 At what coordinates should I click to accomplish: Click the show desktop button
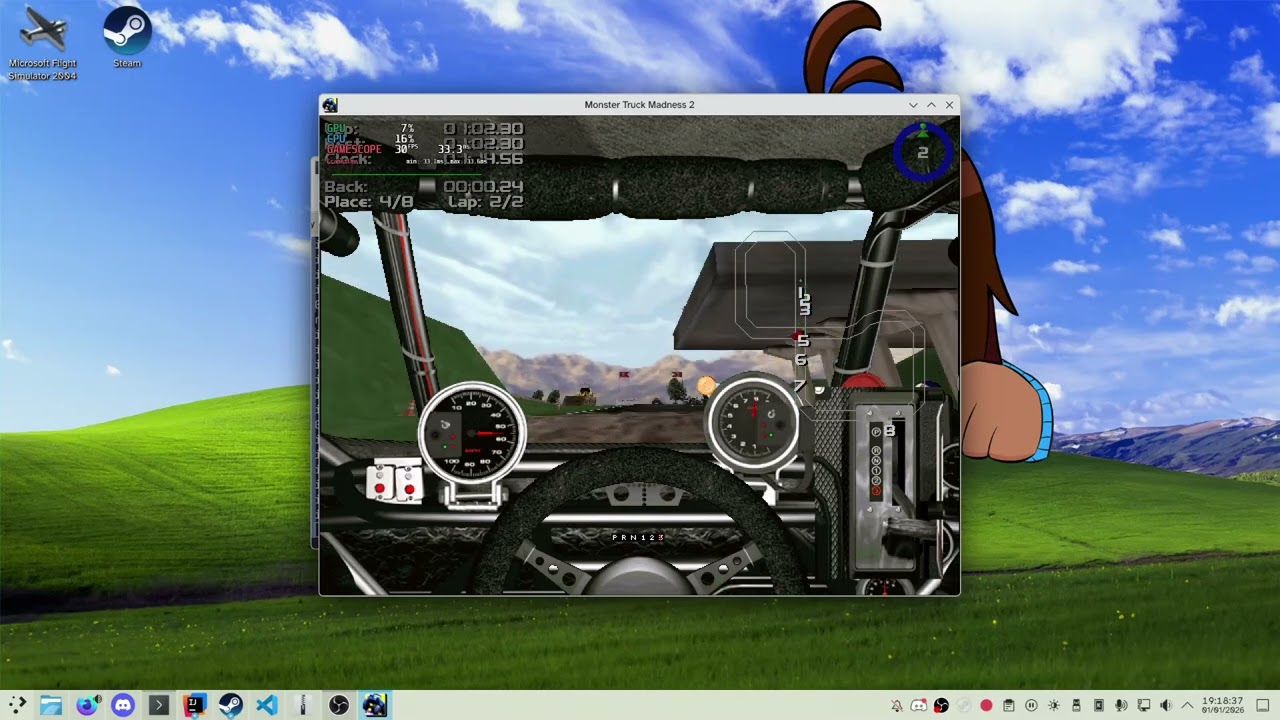1263,706
